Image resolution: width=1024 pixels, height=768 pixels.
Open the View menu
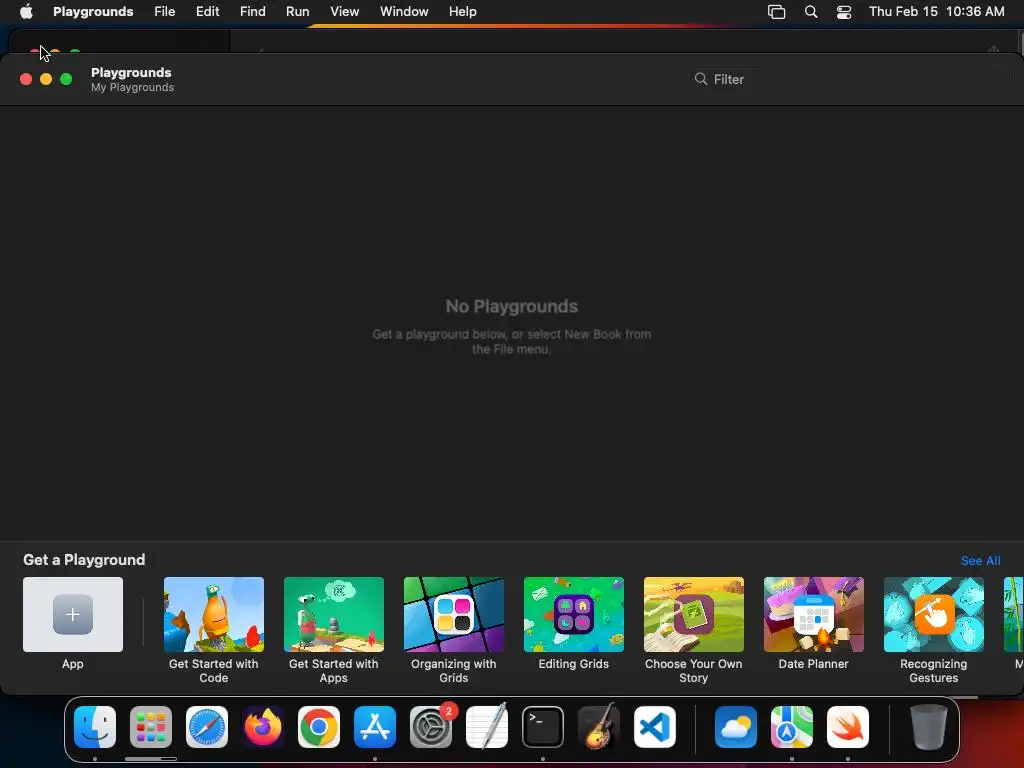(x=344, y=11)
